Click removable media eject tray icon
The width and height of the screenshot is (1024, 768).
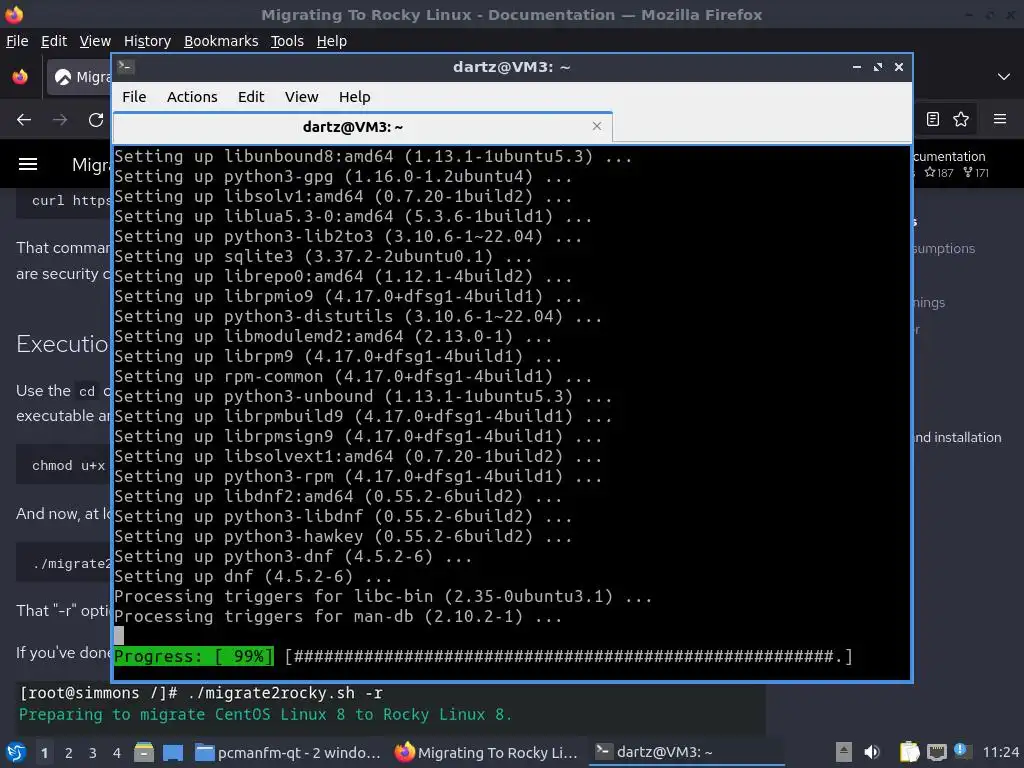coord(844,752)
